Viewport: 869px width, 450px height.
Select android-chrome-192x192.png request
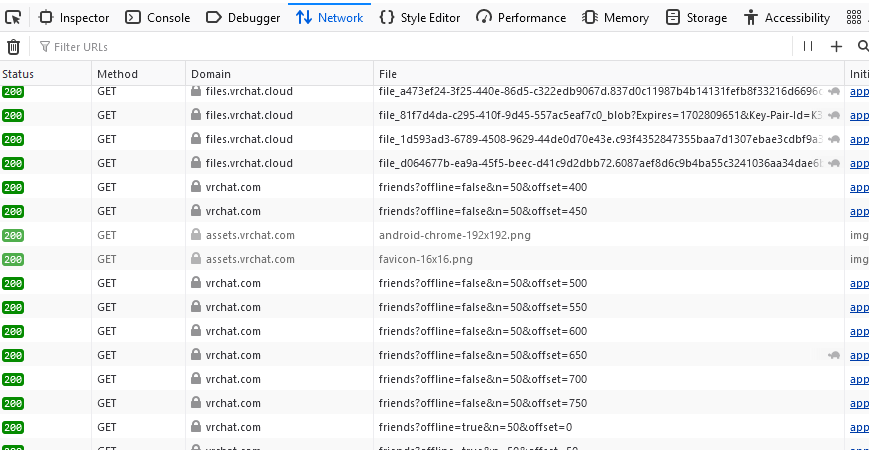tap(434, 235)
